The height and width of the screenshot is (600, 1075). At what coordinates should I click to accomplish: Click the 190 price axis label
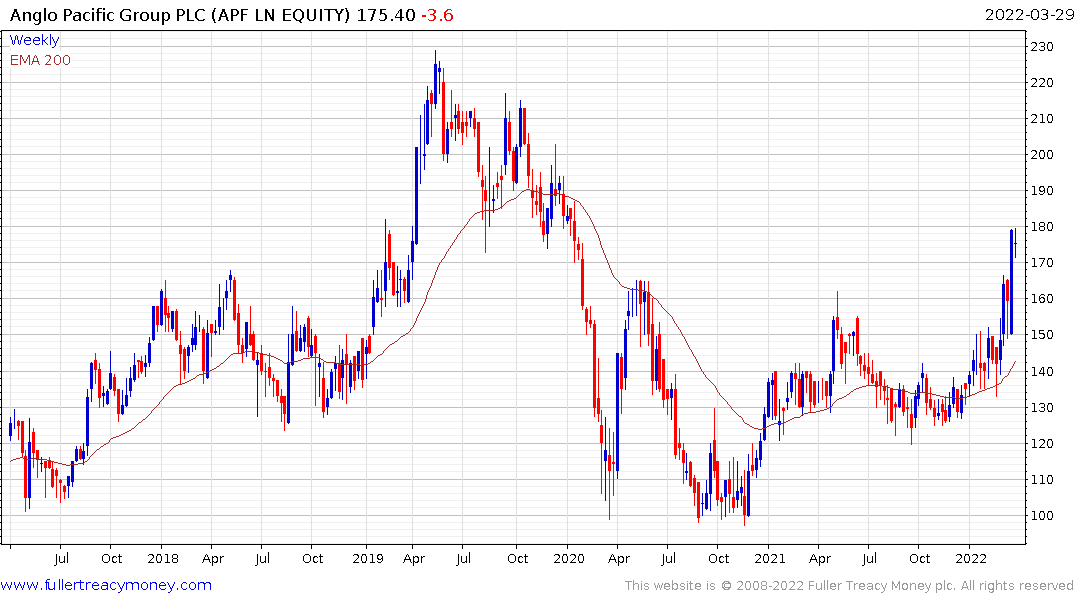(x=1042, y=191)
